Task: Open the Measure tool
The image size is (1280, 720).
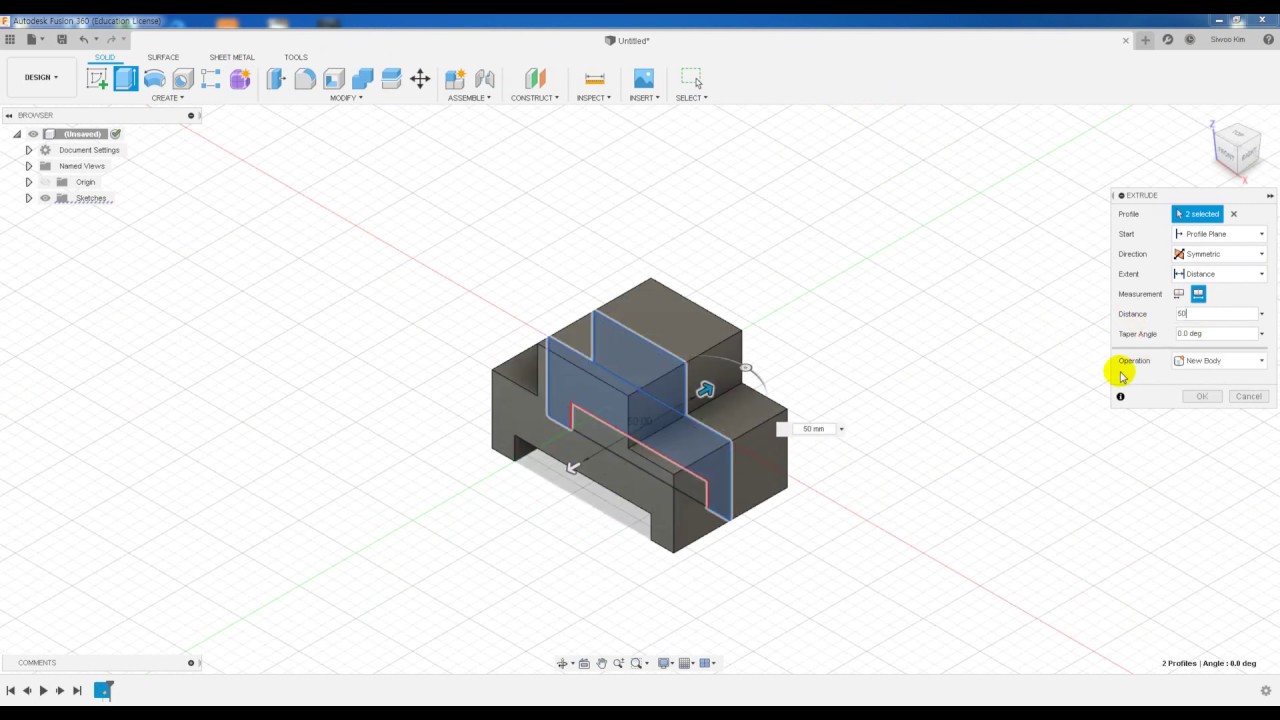Action: pyautogui.click(x=594, y=79)
